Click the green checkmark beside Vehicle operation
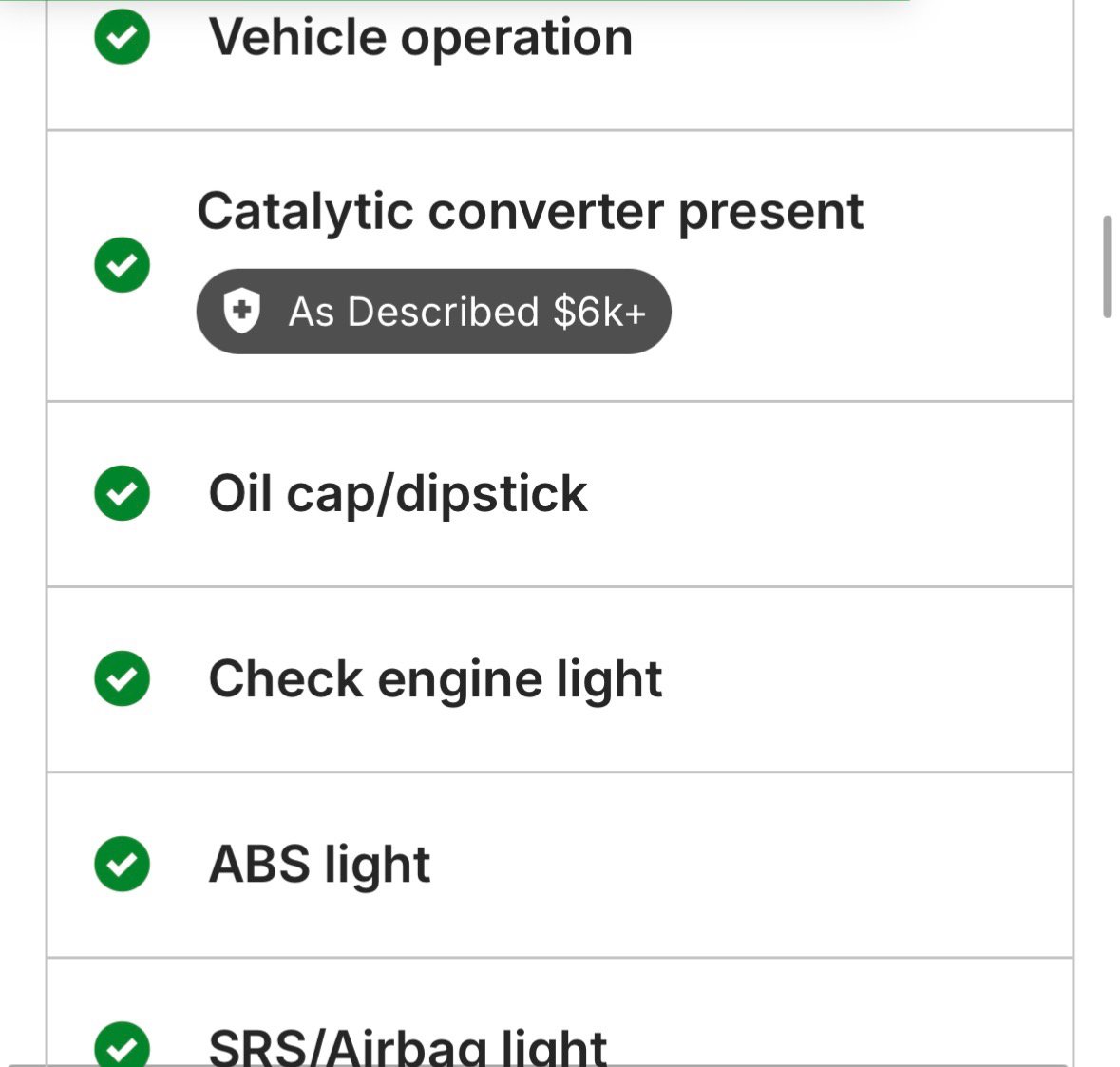Screen dimensions: 1120x1067 pyautogui.click(x=123, y=37)
